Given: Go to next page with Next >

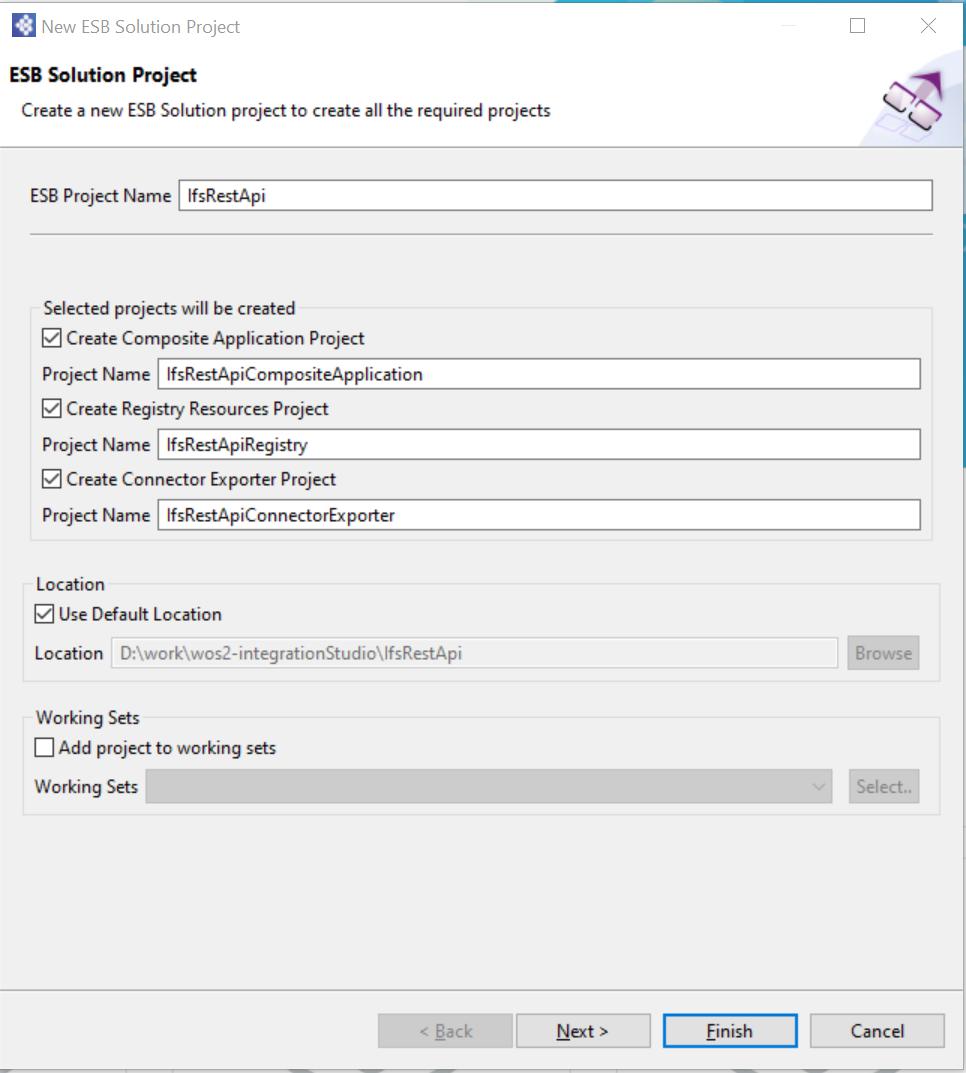Looking at the screenshot, I should [x=583, y=1031].
